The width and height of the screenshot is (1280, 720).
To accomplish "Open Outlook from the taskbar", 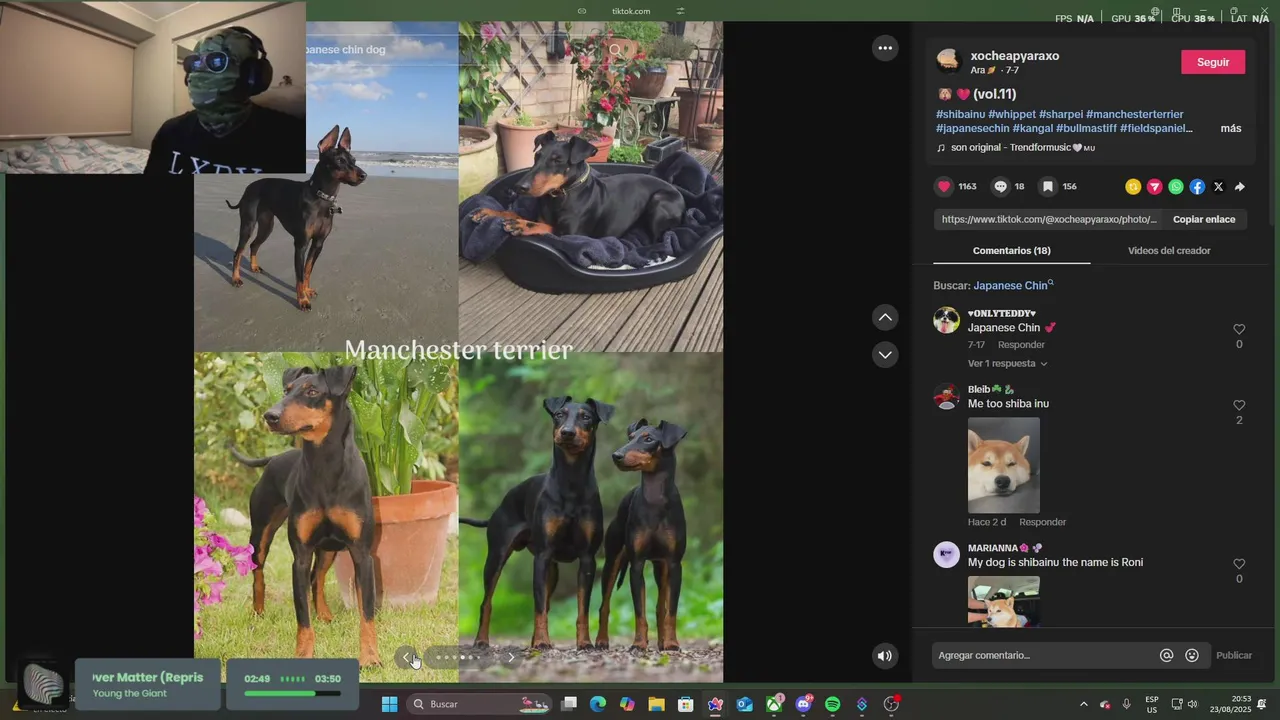I will point(744,704).
